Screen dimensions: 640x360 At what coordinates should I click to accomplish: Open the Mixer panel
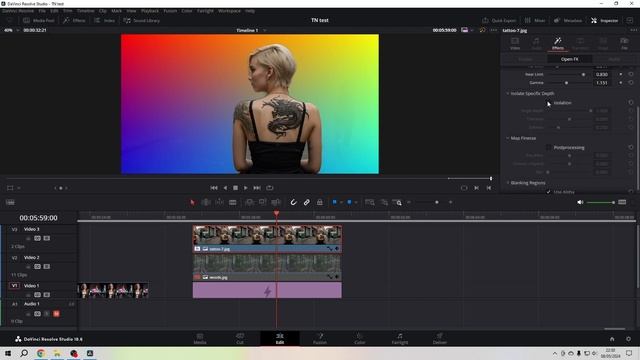tap(535, 20)
